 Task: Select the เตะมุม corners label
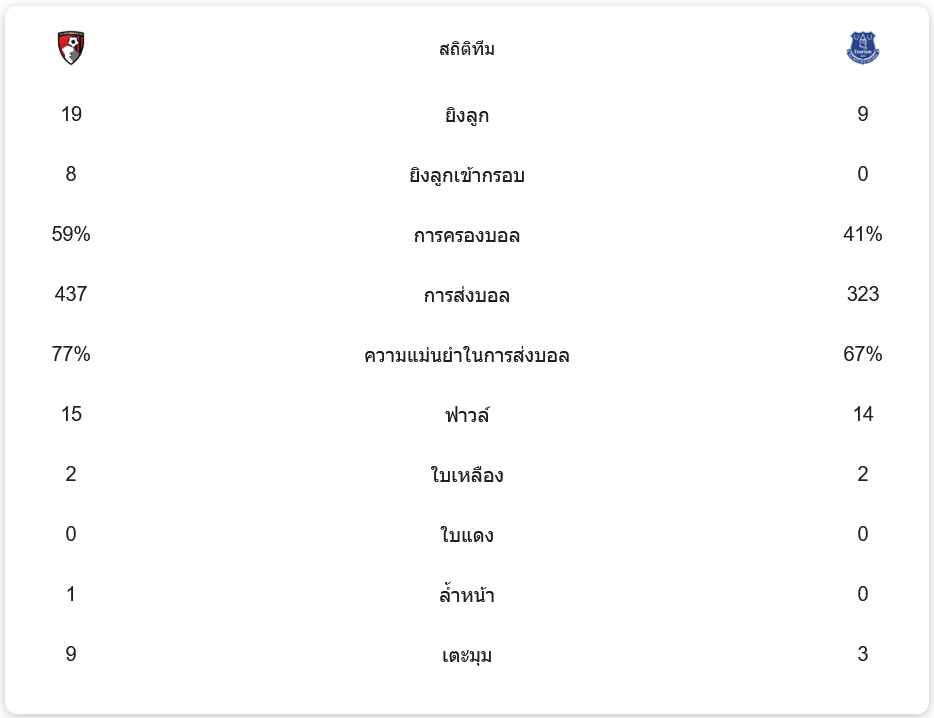point(467,655)
